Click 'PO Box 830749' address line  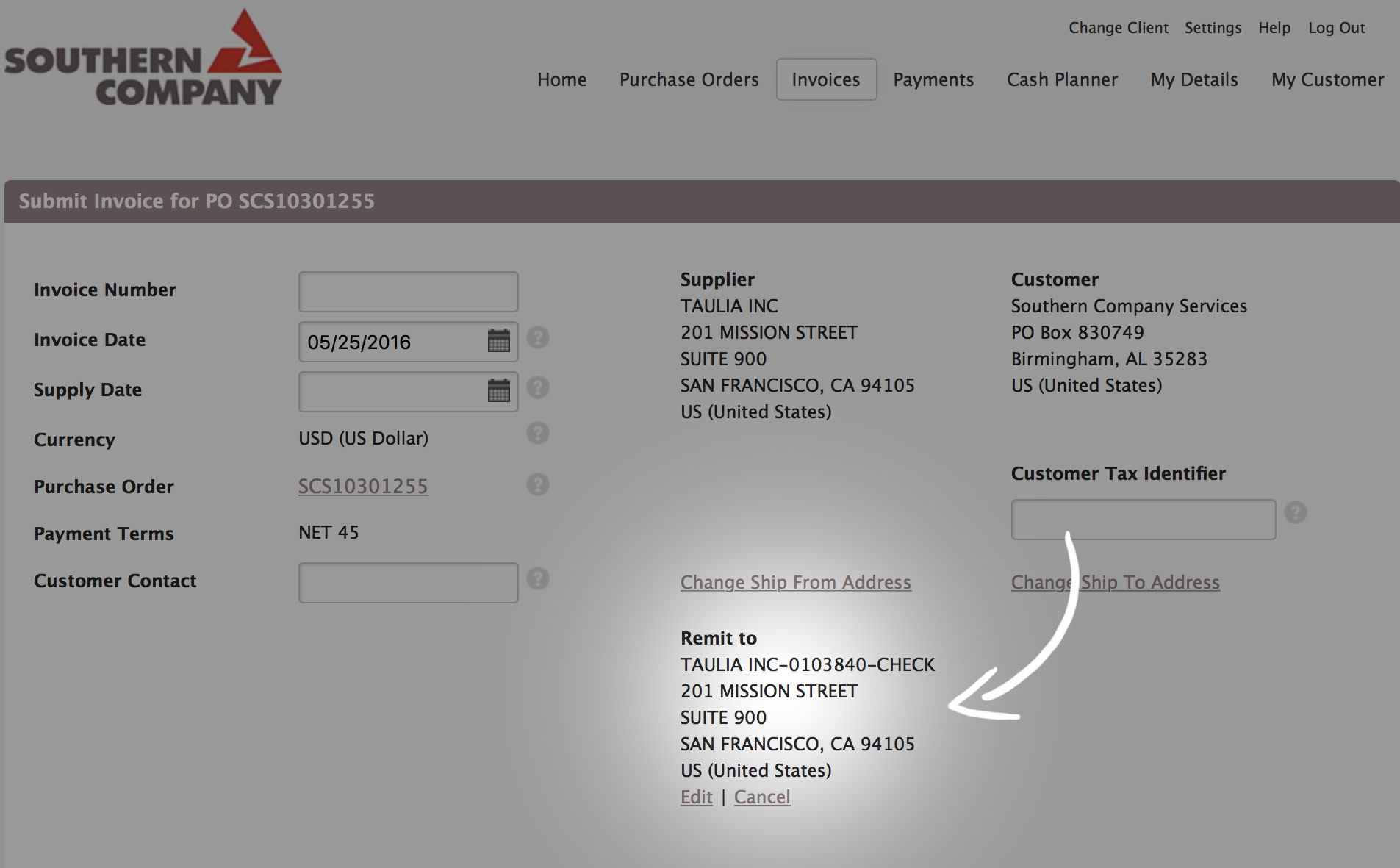click(1077, 332)
